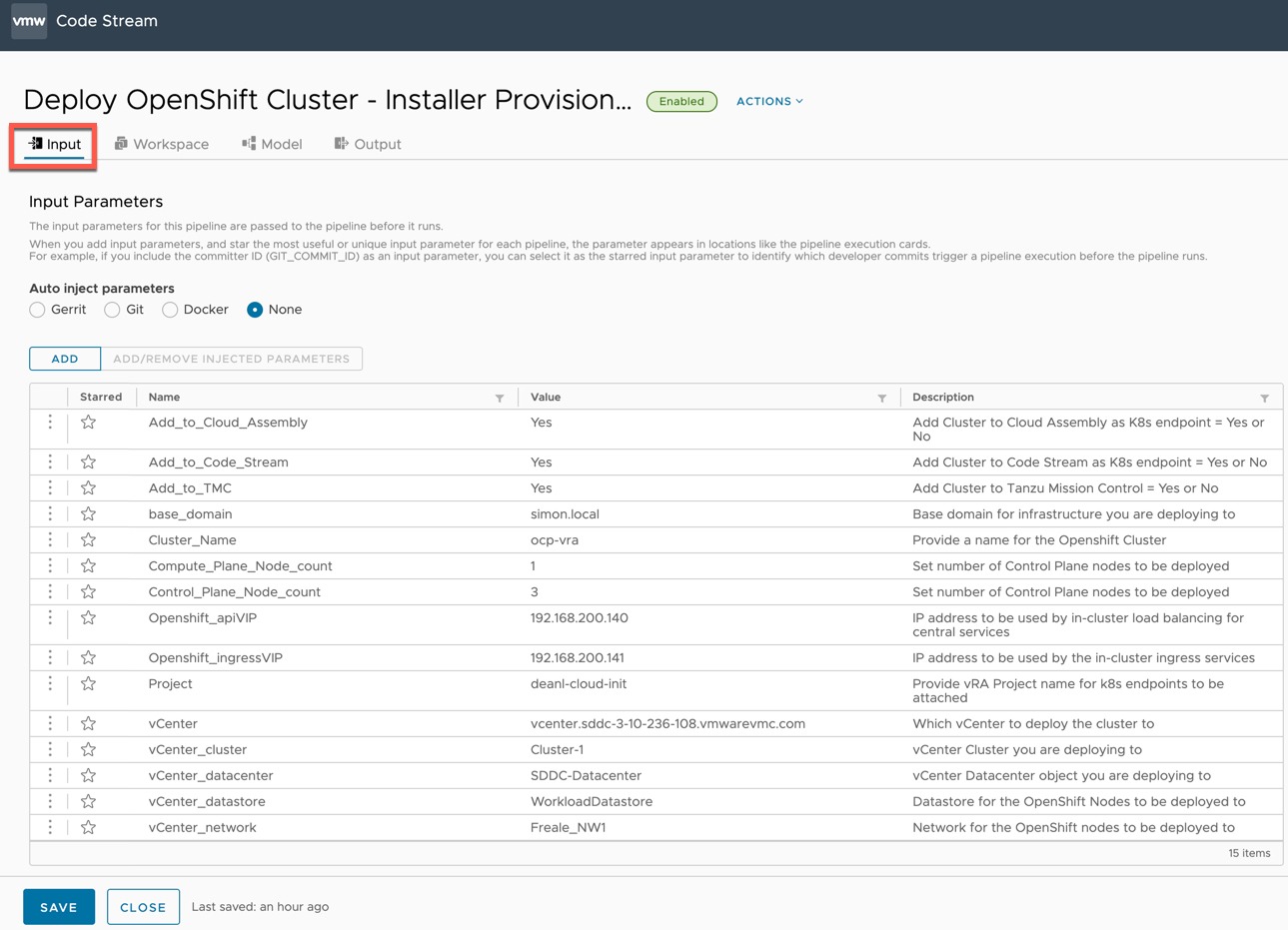The width and height of the screenshot is (1288, 930).
Task: Open row menu for Add_to_Cloud_Assembly
Action: pyautogui.click(x=50, y=423)
